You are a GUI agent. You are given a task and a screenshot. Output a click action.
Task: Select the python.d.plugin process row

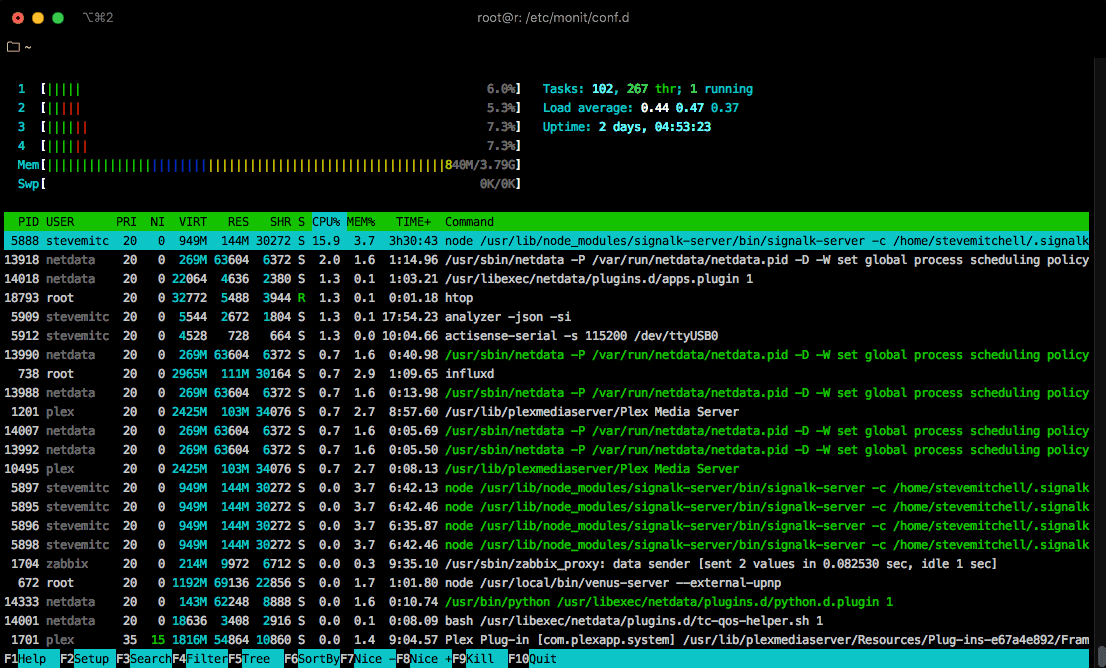tap(547, 602)
